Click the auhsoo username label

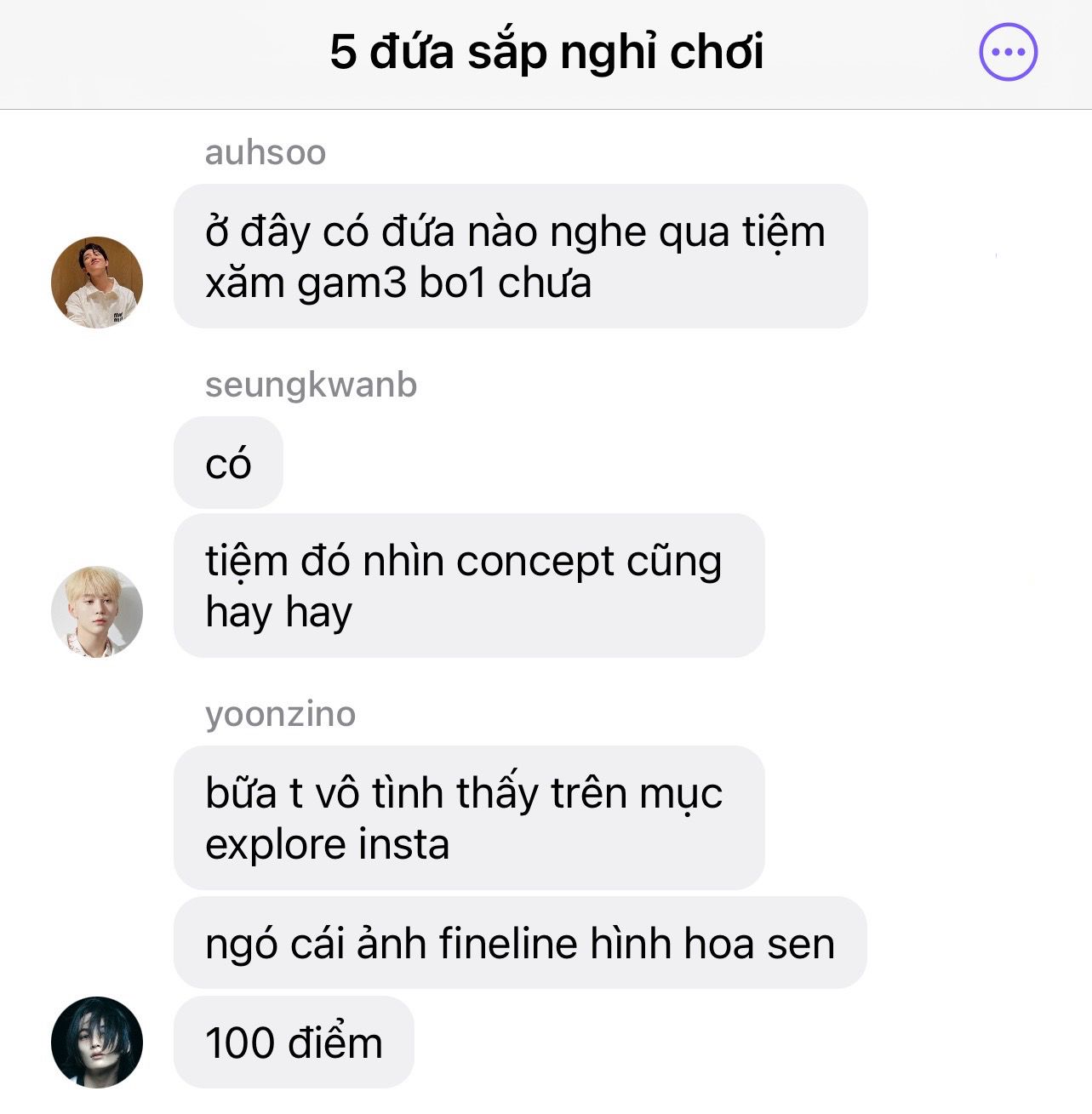point(266,153)
